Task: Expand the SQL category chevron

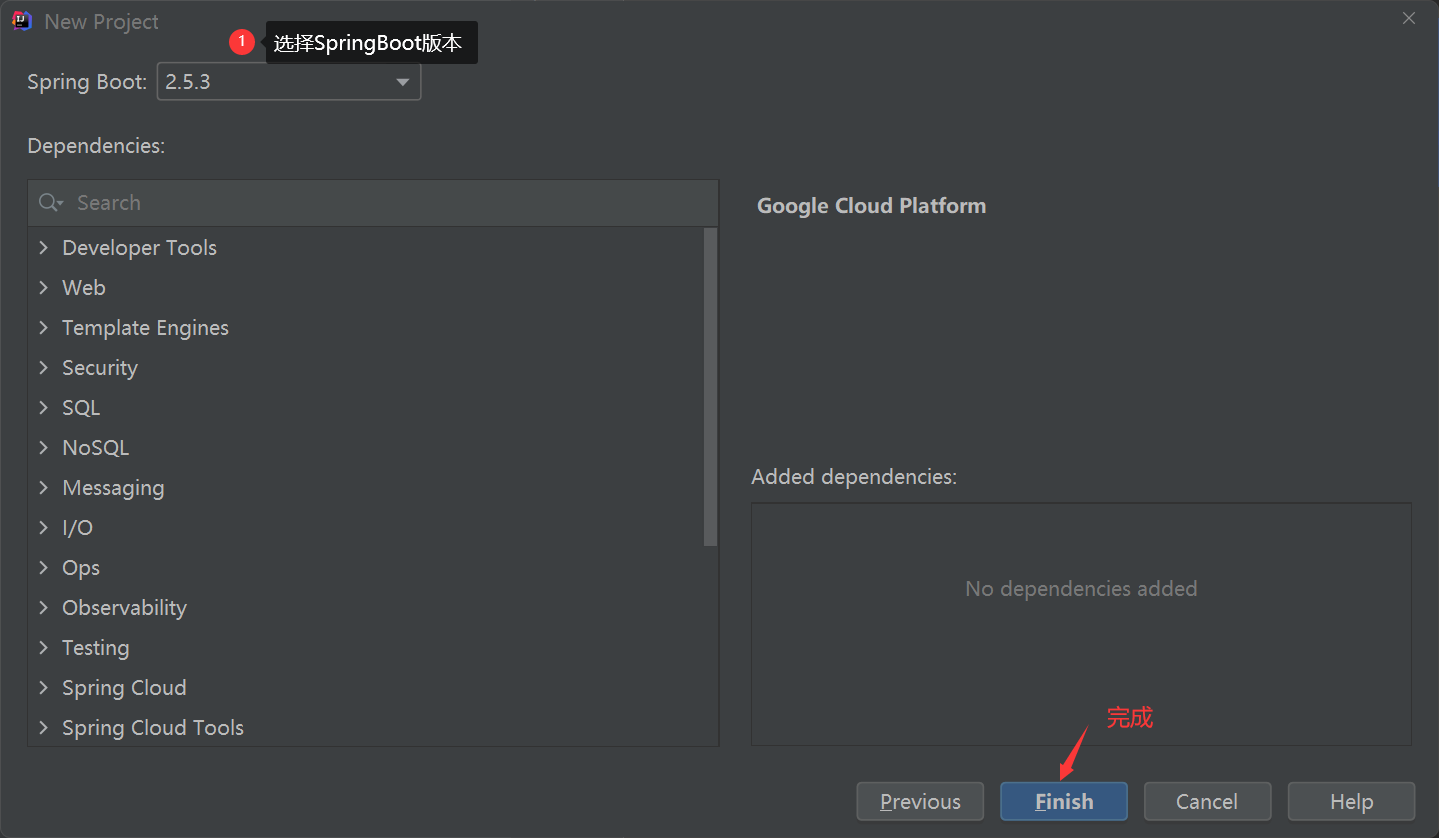Action: 44,407
